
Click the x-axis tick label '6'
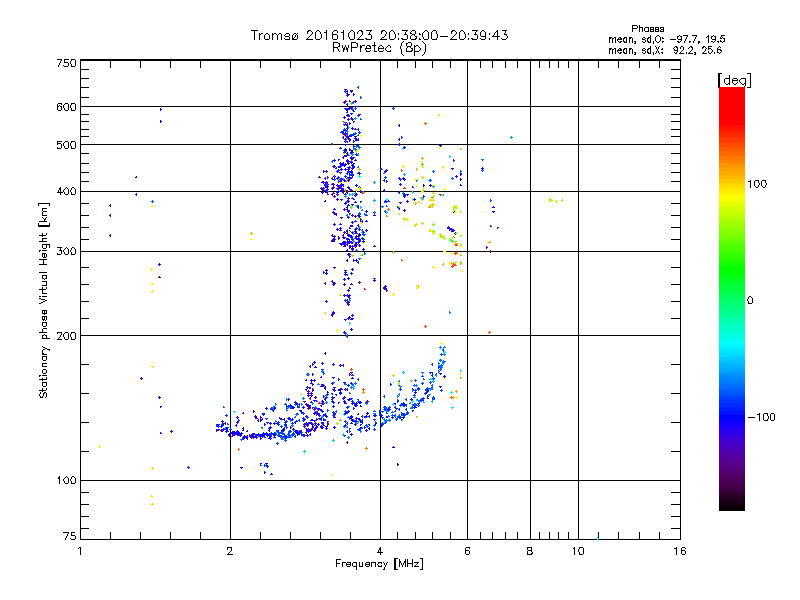pyautogui.click(x=467, y=551)
